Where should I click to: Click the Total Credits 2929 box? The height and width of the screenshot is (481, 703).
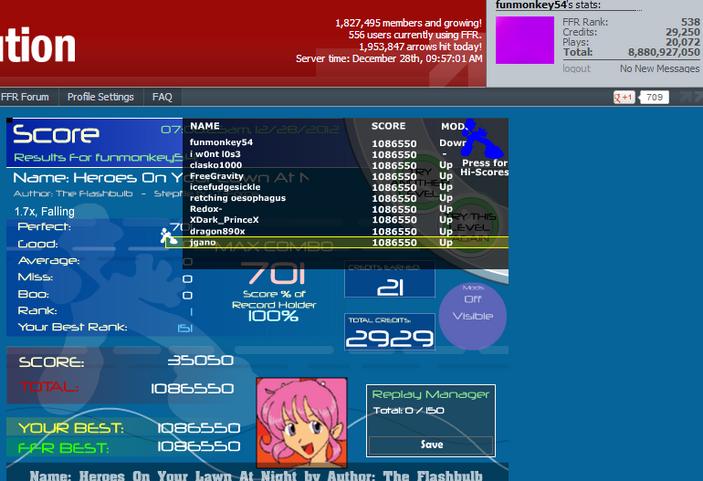tap(390, 332)
